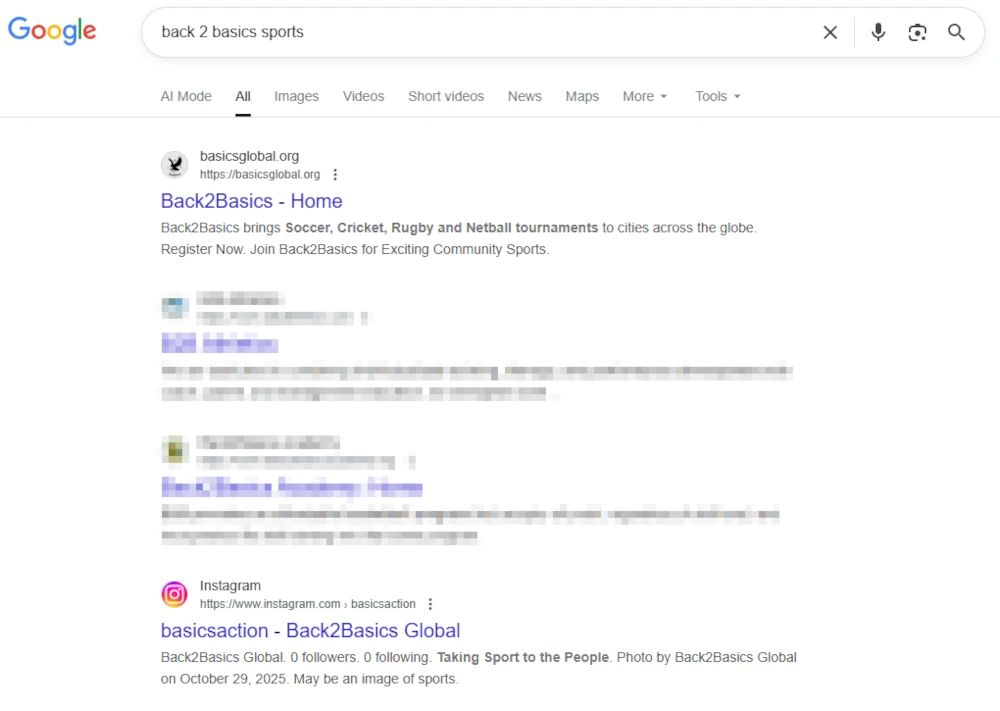The image size is (1000, 711).
Task: Select the Short videos tab
Action: point(445,96)
